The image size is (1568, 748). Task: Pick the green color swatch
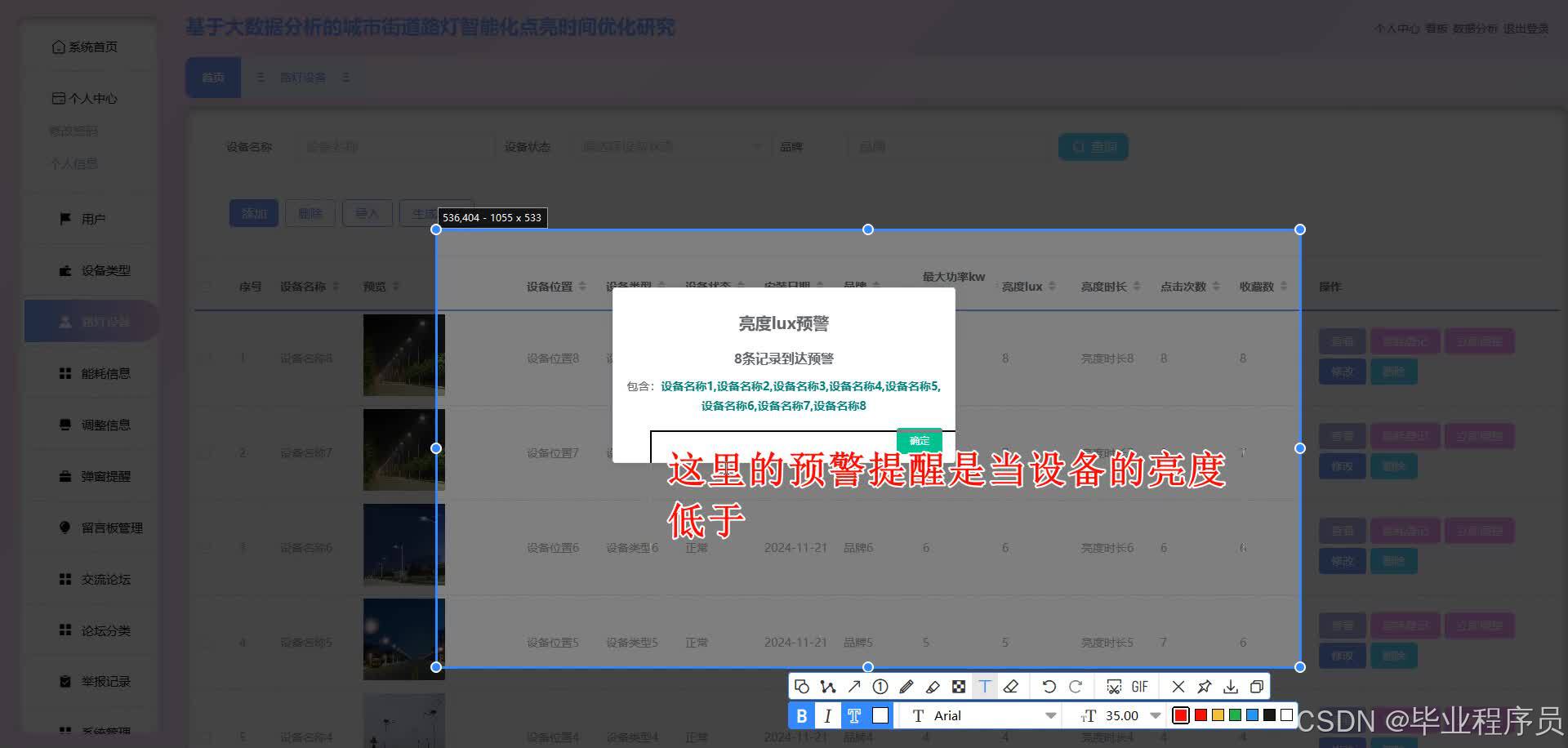[1235, 715]
